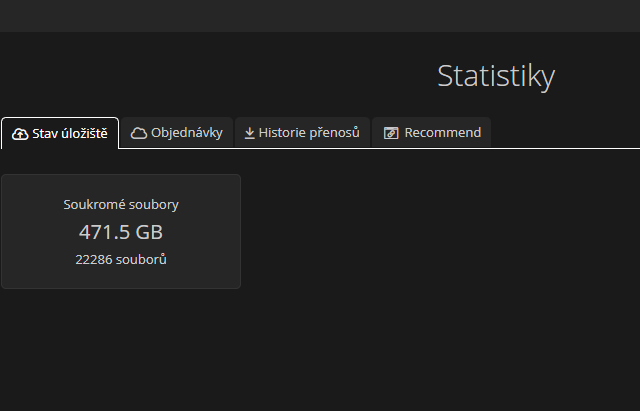640x411 pixels.
Task: Click the Statistiky page heading
Action: coord(496,76)
